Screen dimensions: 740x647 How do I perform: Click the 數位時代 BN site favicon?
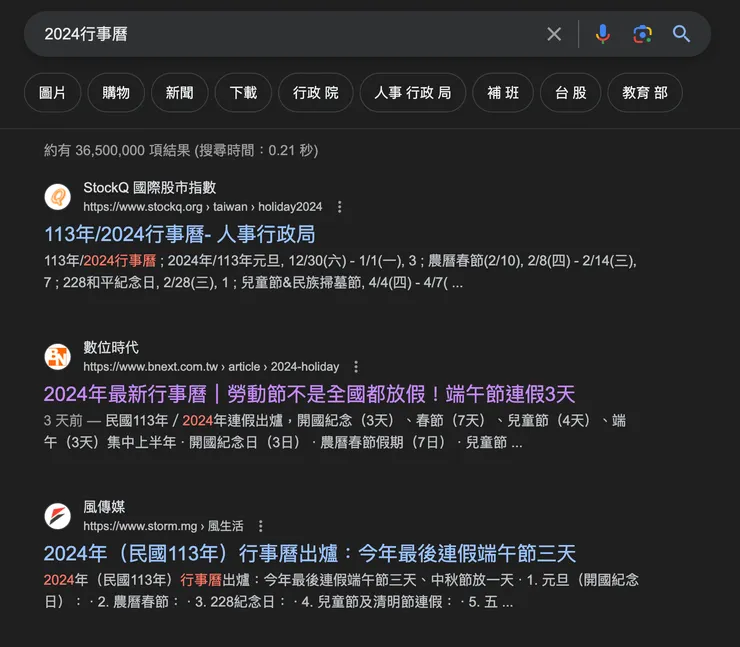click(x=58, y=357)
